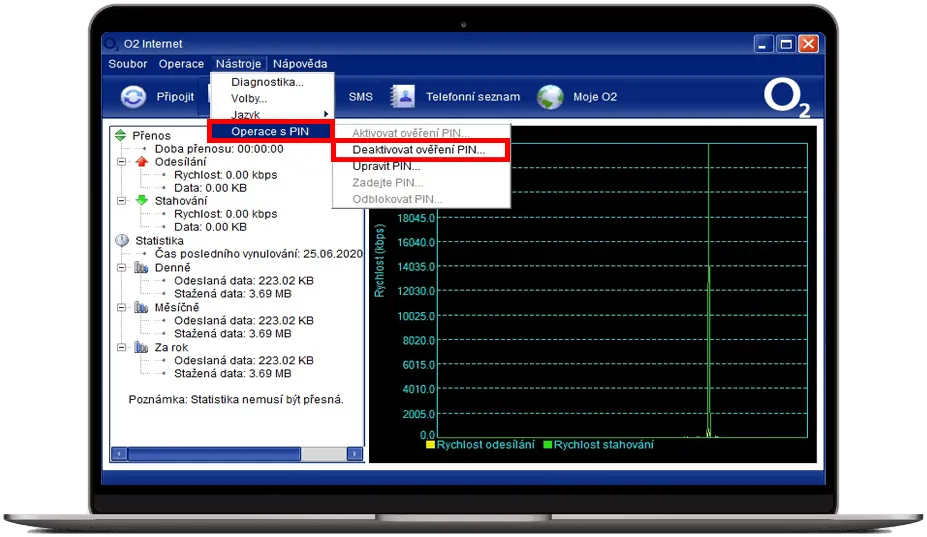
Task: Click the Rychlost (kbps) axis label
Action: (380, 260)
